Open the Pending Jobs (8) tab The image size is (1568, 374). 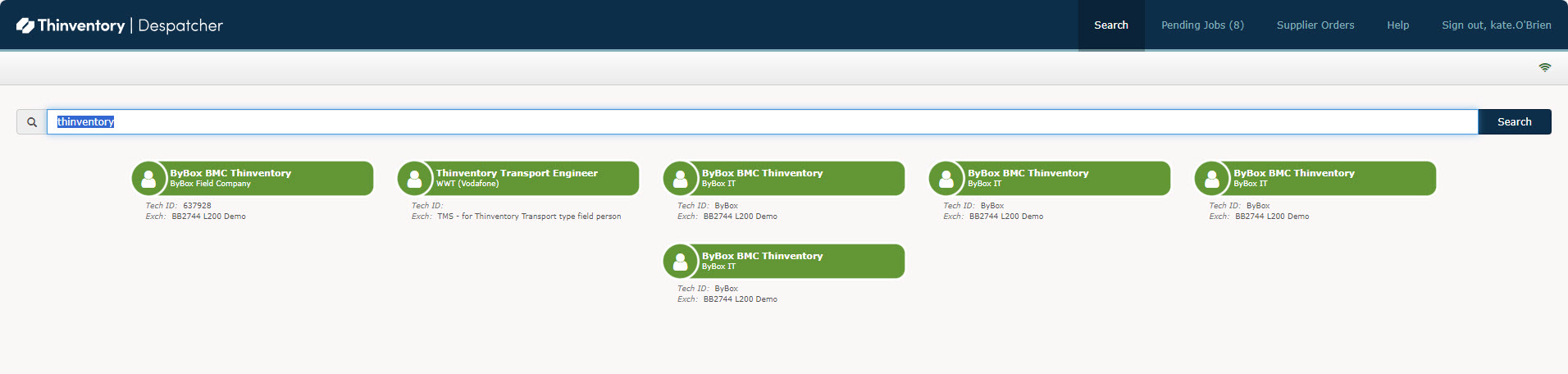pyautogui.click(x=1202, y=25)
